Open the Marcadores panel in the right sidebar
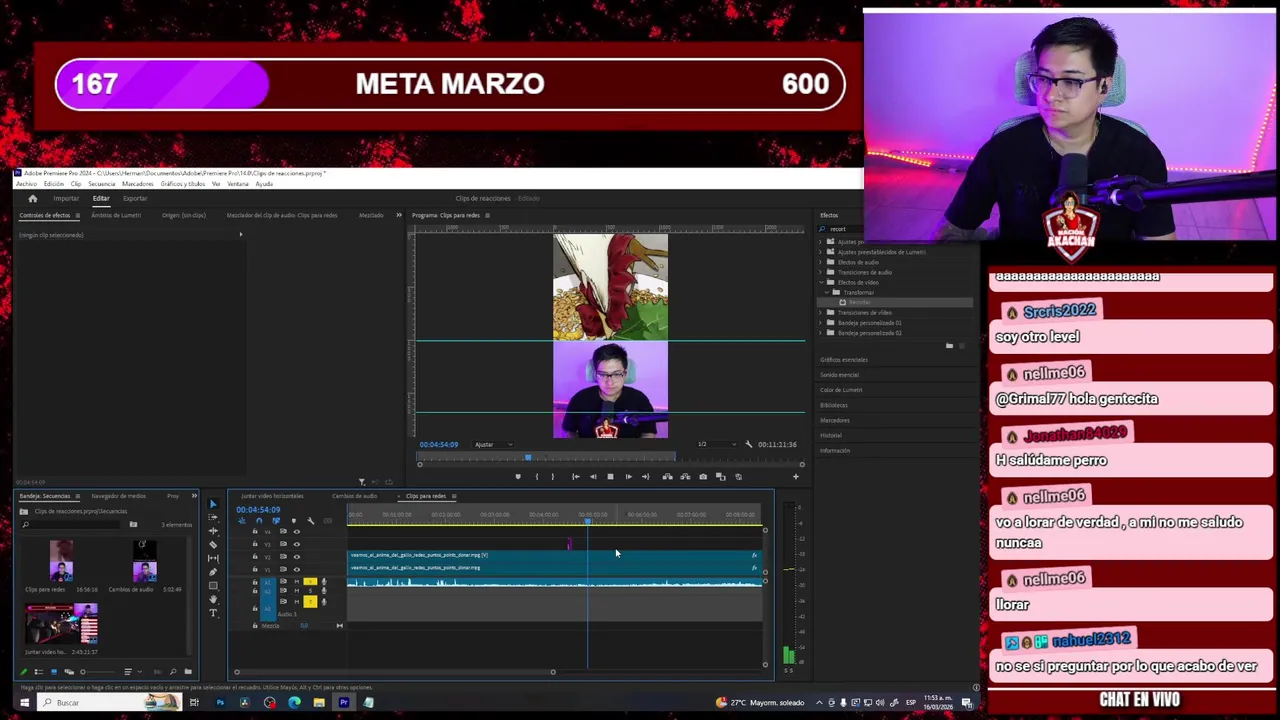Image resolution: width=1280 pixels, height=720 pixels. 835,420
